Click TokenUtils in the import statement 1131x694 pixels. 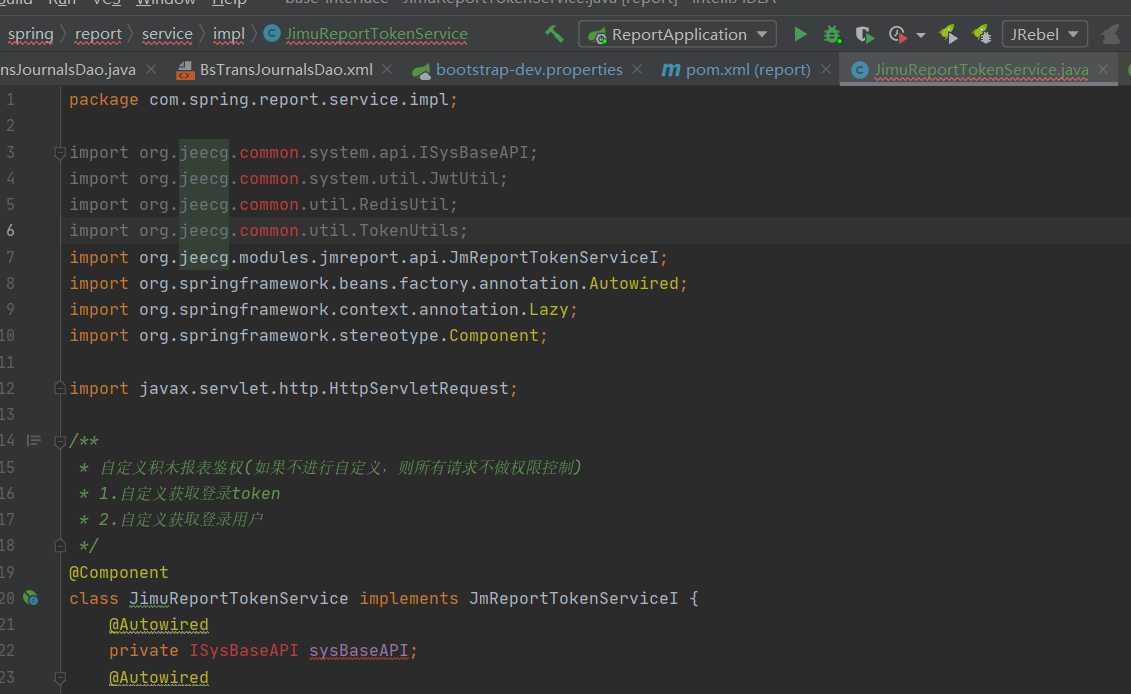tap(408, 230)
